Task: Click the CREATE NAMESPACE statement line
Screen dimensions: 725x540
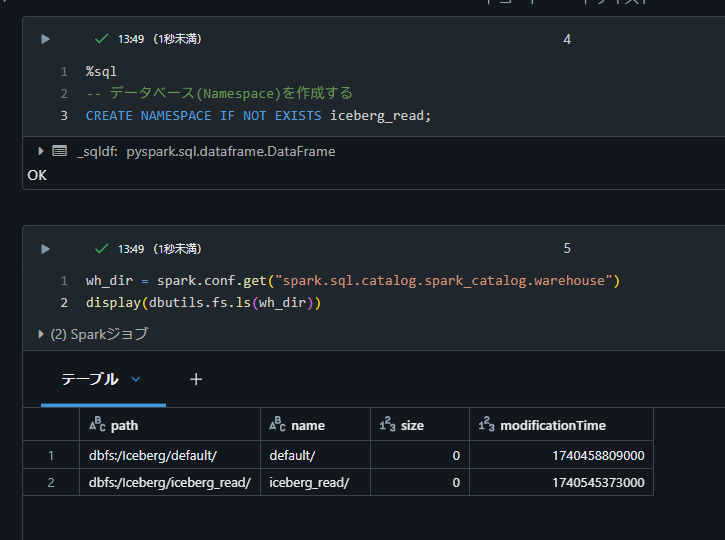Action: [258, 116]
